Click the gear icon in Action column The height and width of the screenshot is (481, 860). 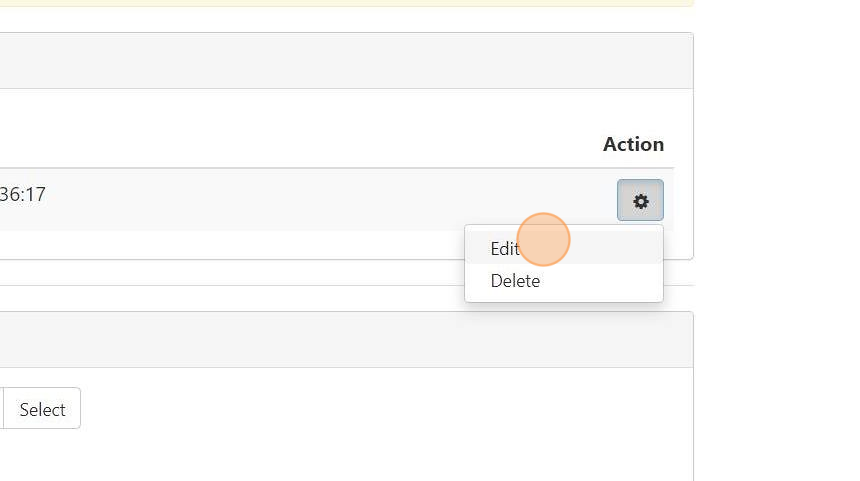pos(640,201)
